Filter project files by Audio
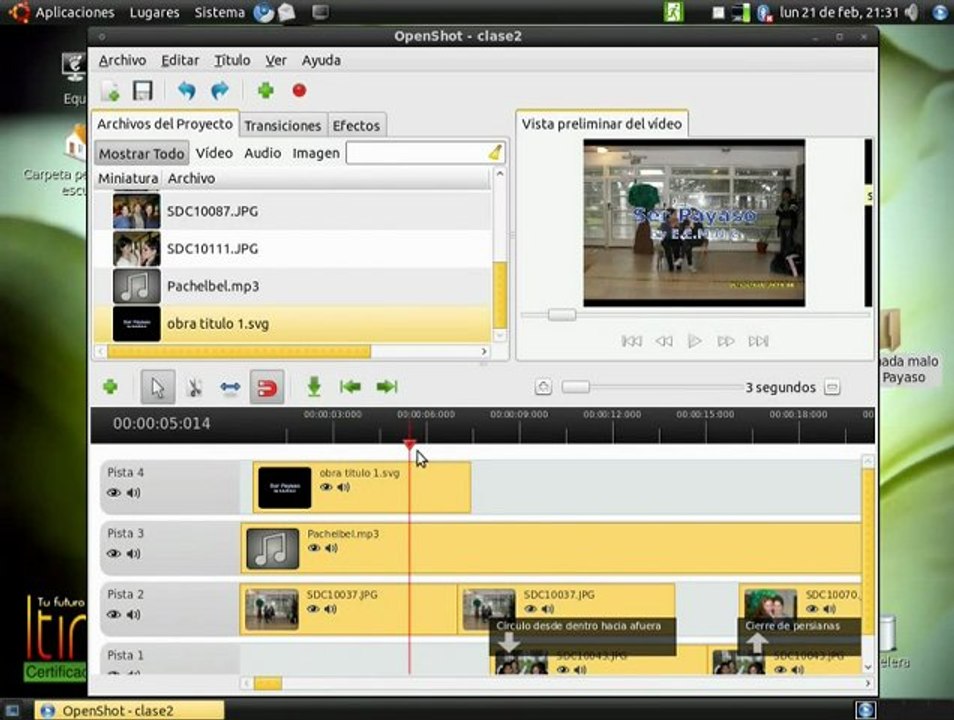 click(x=263, y=153)
